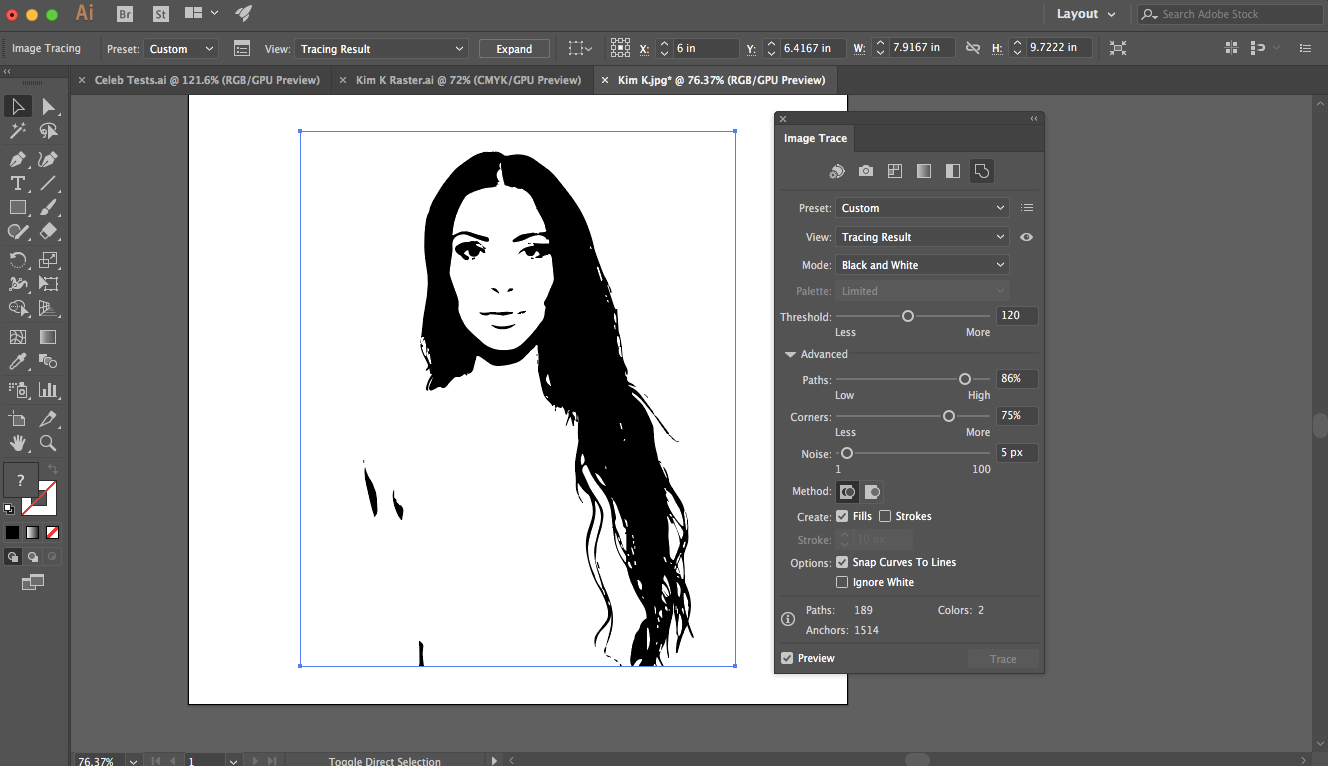Collapse the Advanced section
Image resolution: width=1328 pixels, height=766 pixels.
pos(791,353)
